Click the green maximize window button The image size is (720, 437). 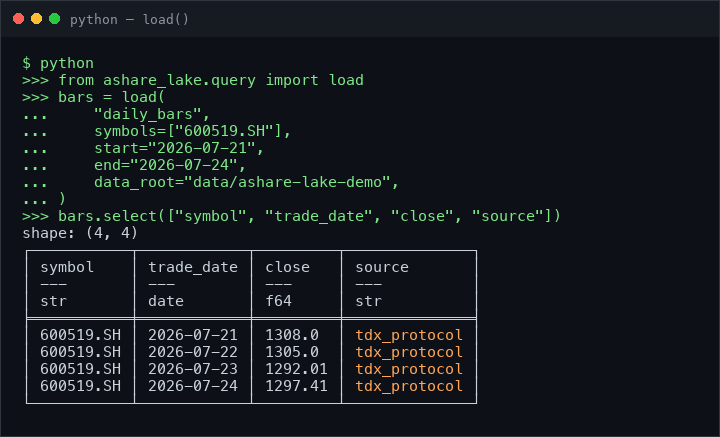(55, 19)
